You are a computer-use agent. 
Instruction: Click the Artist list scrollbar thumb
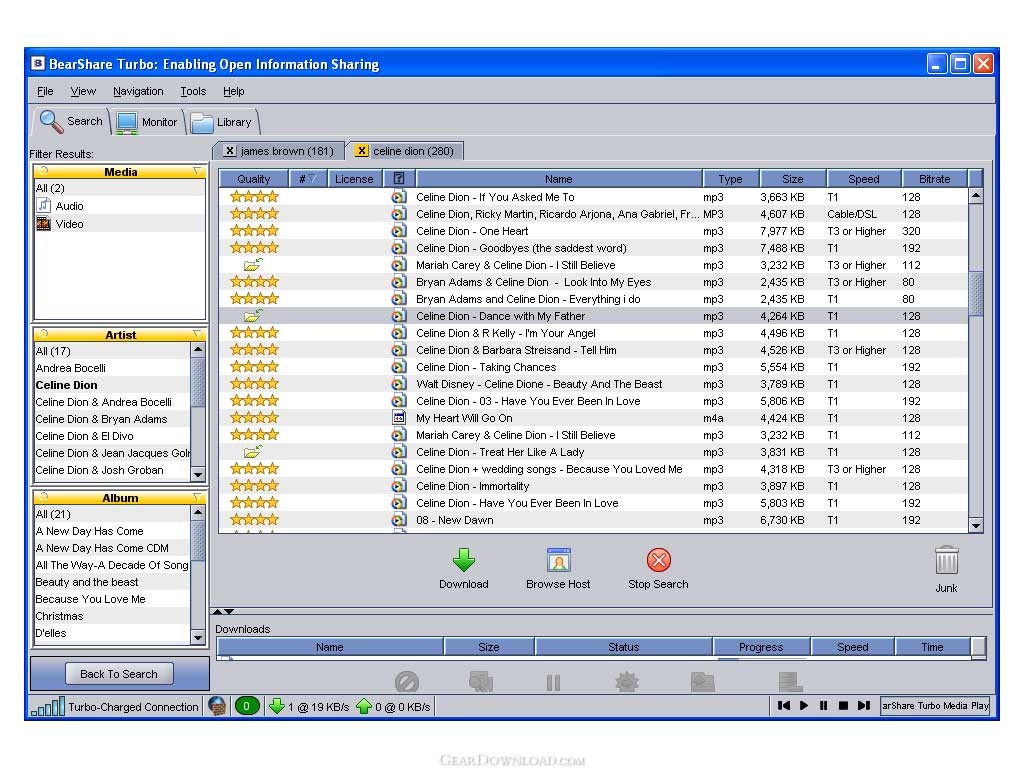(197, 381)
